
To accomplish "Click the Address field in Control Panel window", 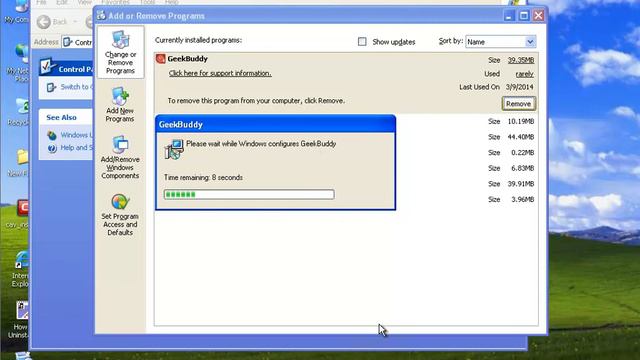I will pos(78,42).
